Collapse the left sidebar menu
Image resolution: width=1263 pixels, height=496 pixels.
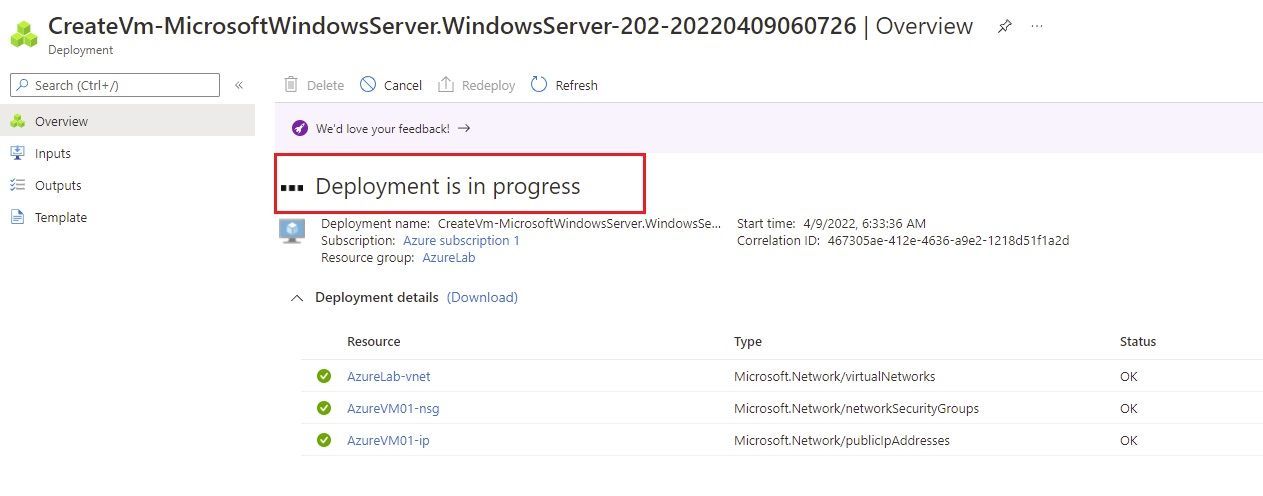(239, 85)
